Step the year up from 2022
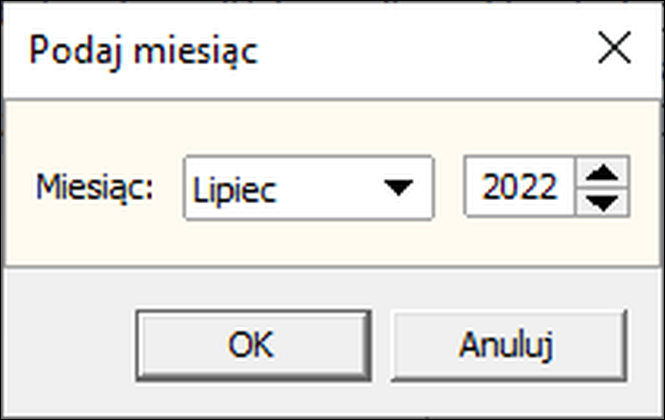665x420 pixels. click(x=602, y=172)
